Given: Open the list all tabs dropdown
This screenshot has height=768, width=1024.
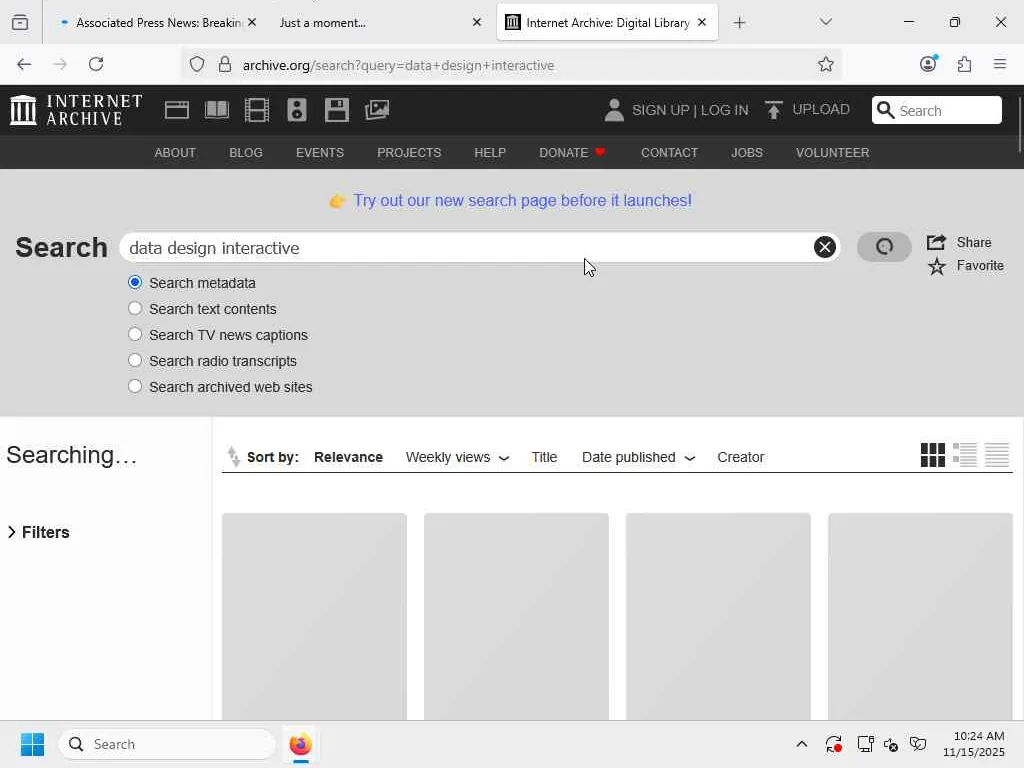Looking at the screenshot, I should point(825,22).
